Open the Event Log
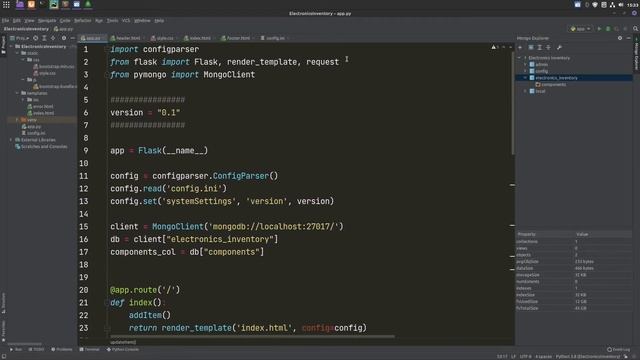 click(618, 349)
